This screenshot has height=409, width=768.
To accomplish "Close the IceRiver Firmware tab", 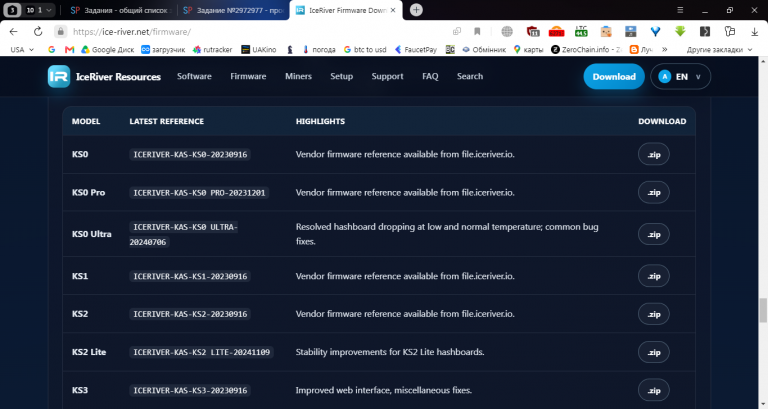I will [x=393, y=10].
